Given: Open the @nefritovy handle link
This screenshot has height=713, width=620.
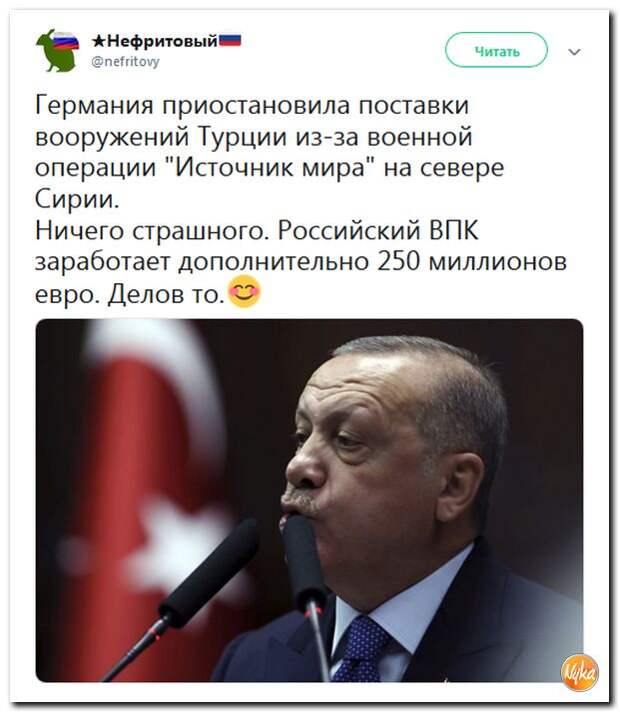Looking at the screenshot, I should pos(126,61).
